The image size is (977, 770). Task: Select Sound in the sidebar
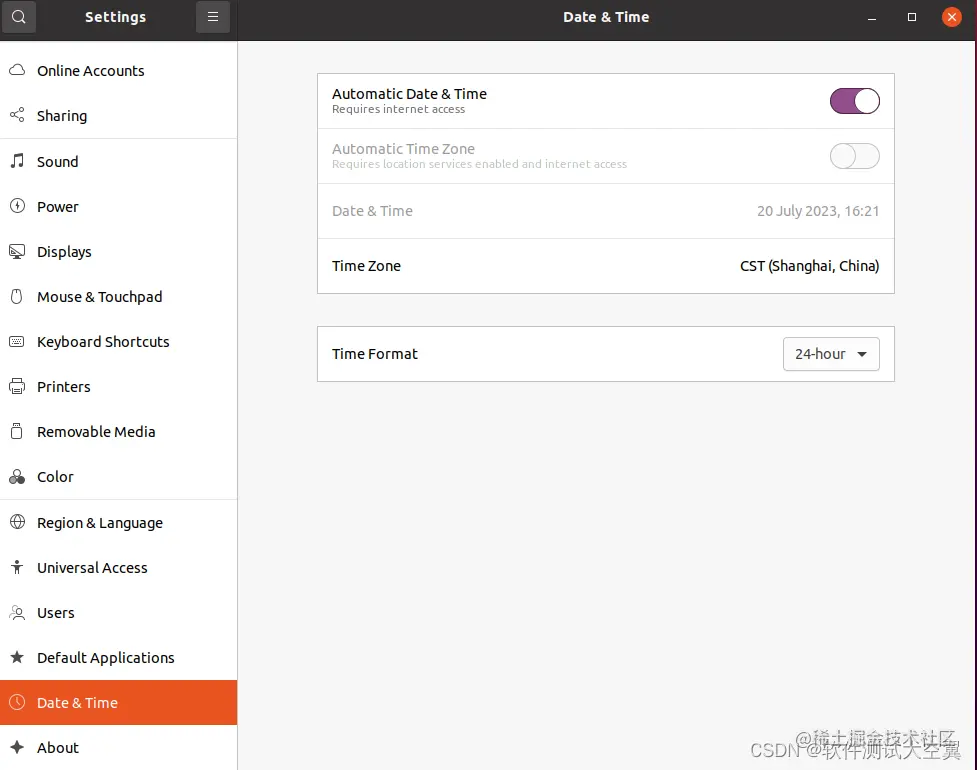pyautogui.click(x=118, y=161)
